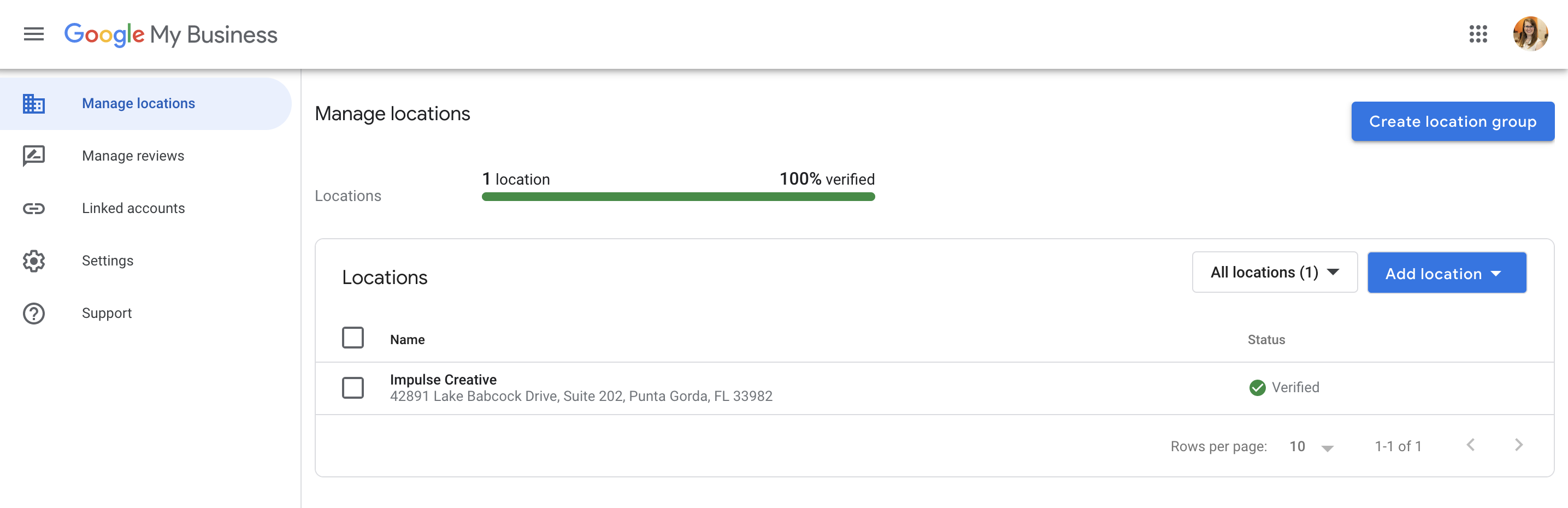
Task: Change the rows per page value
Action: point(1311,447)
